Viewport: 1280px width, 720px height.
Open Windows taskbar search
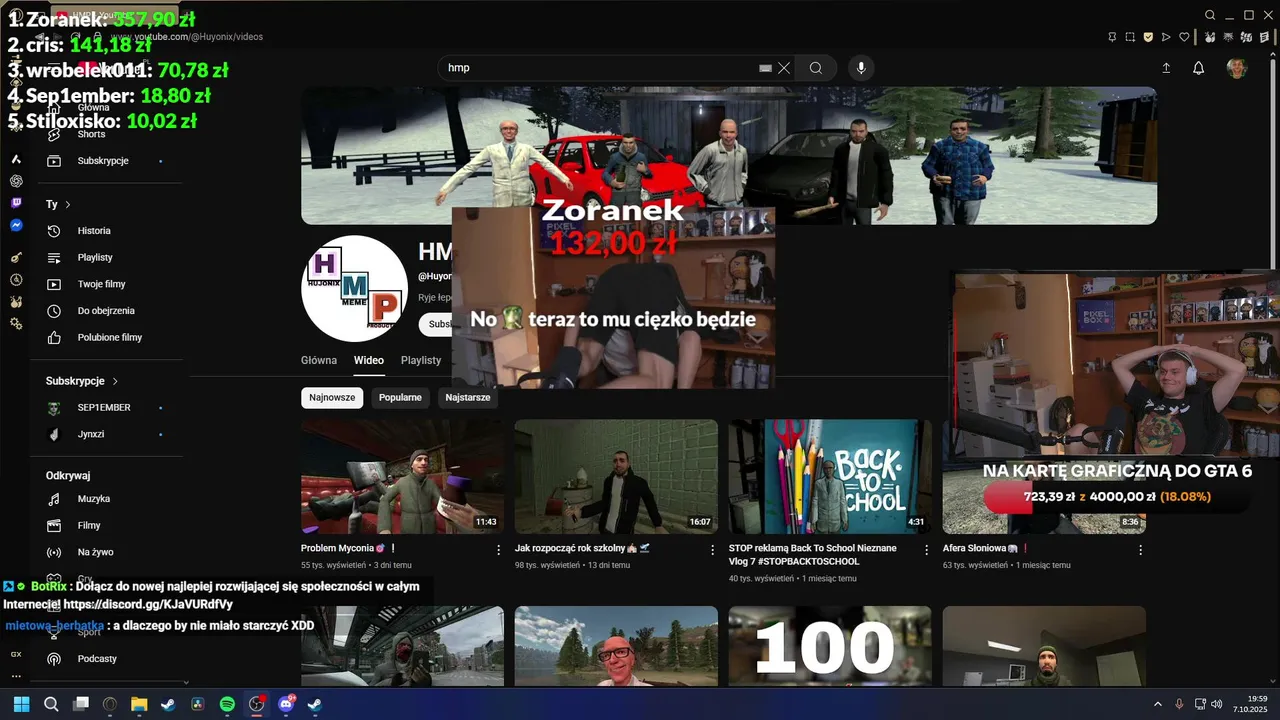pyautogui.click(x=51, y=704)
